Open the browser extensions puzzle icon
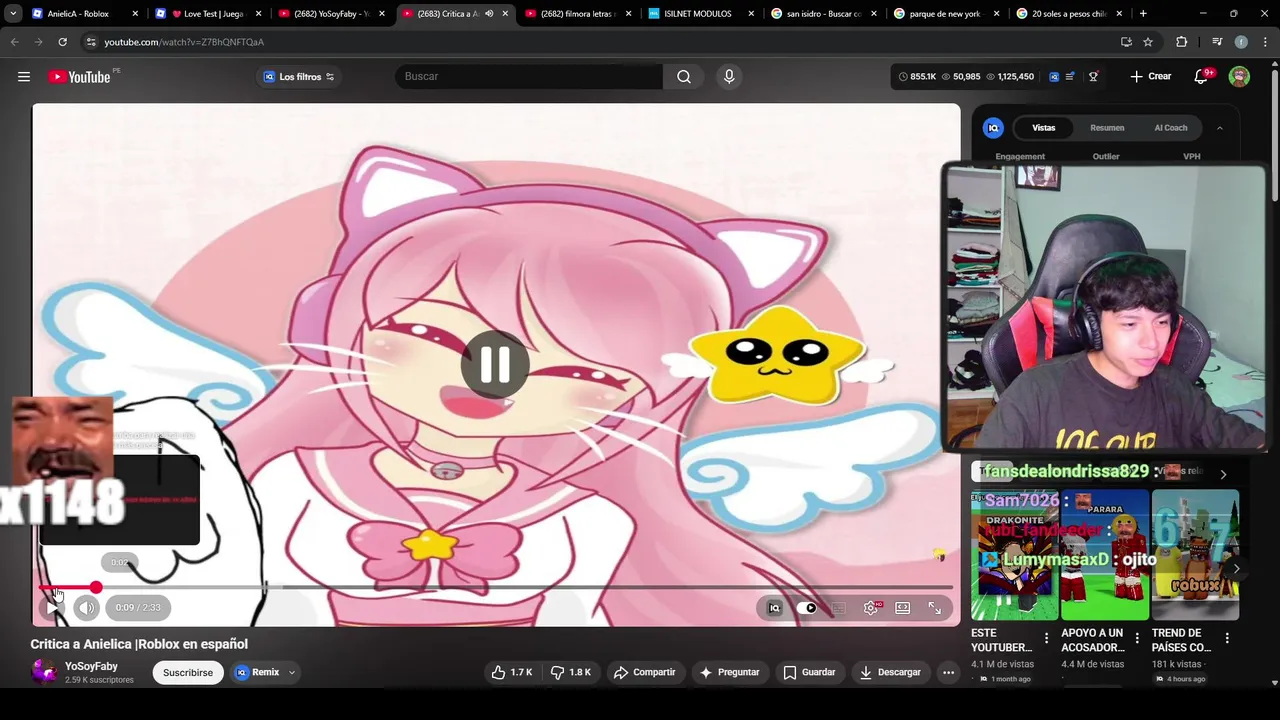This screenshot has height=720, width=1280. coord(1182,42)
